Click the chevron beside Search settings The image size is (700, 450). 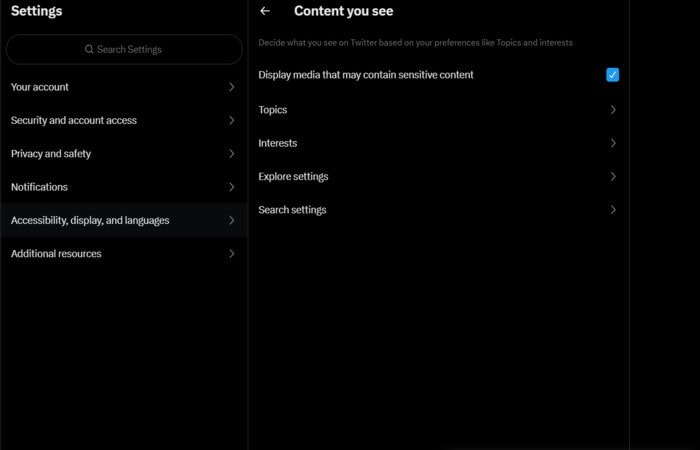coord(613,210)
